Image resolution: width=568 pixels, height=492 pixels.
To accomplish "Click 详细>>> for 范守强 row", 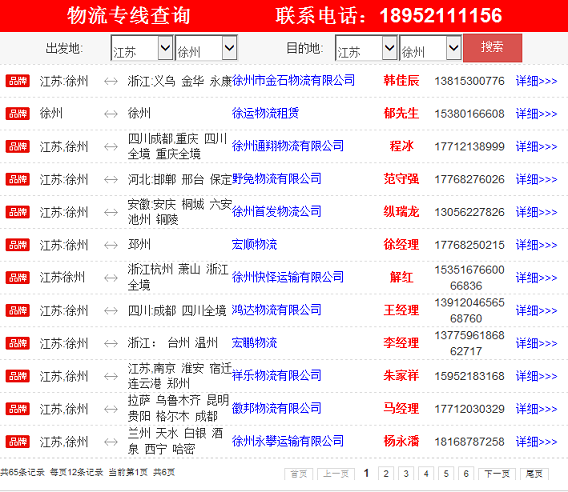I will [x=536, y=179].
